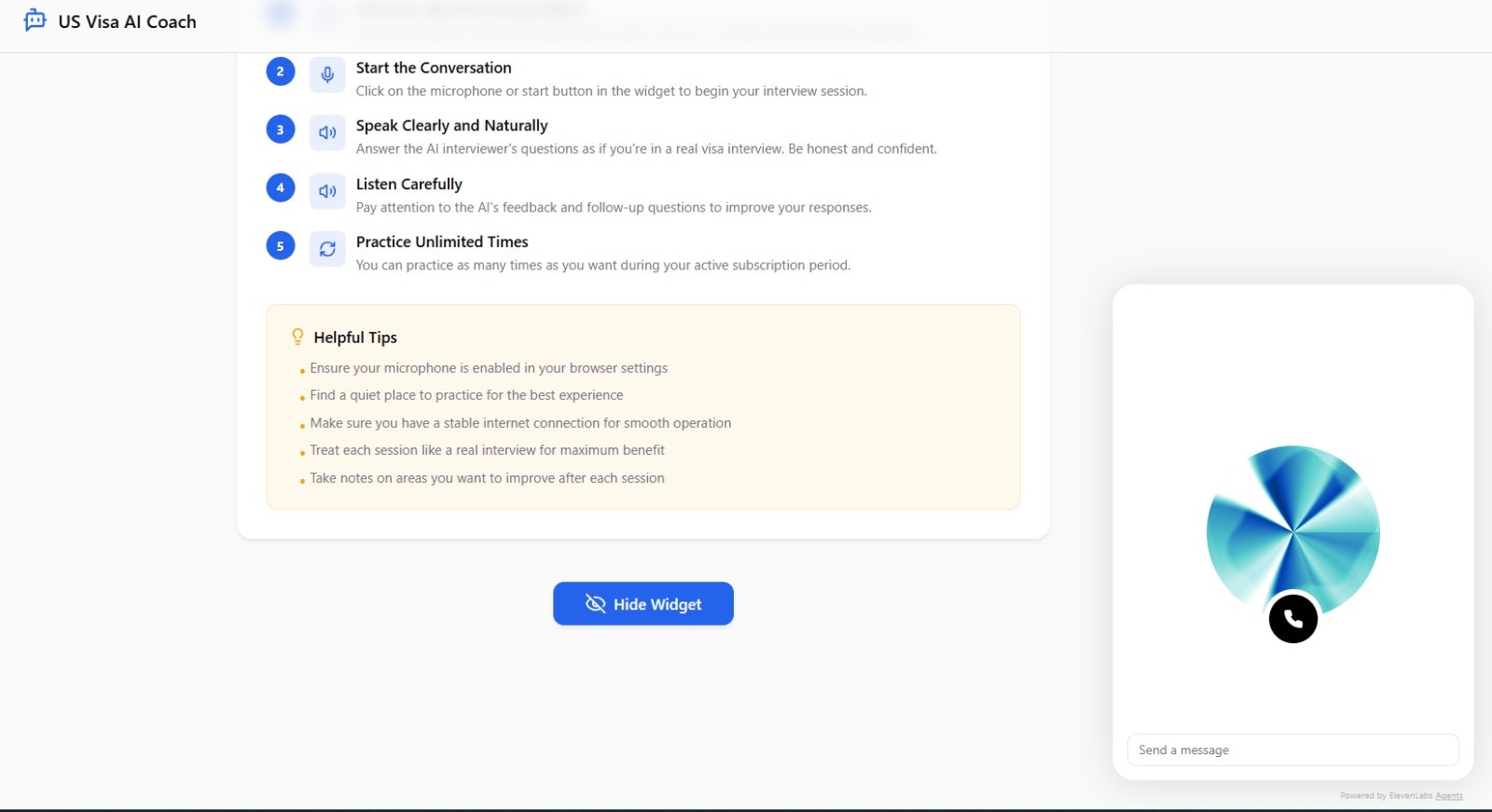This screenshot has height=812, width=1492.
Task: Click the step 5 number badge
Action: 280,246
